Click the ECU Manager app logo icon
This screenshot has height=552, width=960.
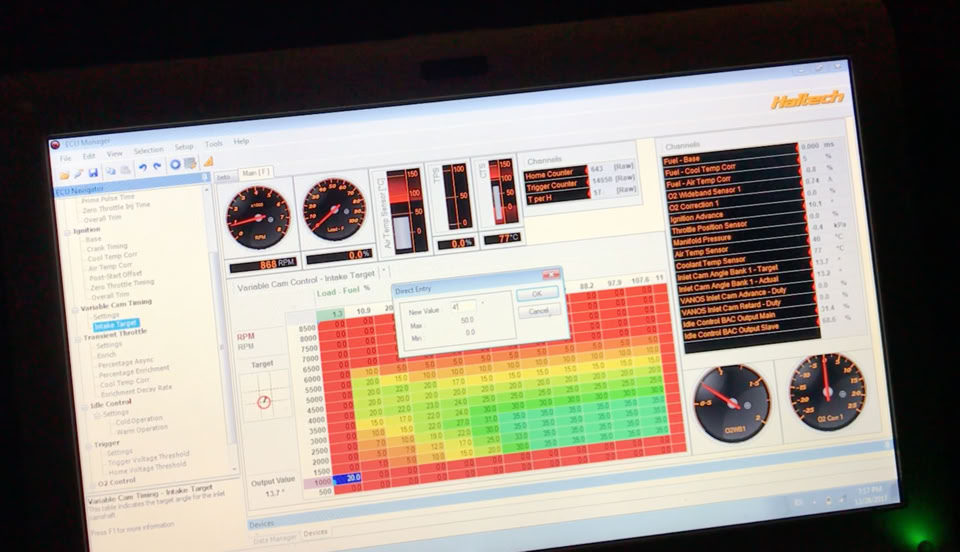56,145
